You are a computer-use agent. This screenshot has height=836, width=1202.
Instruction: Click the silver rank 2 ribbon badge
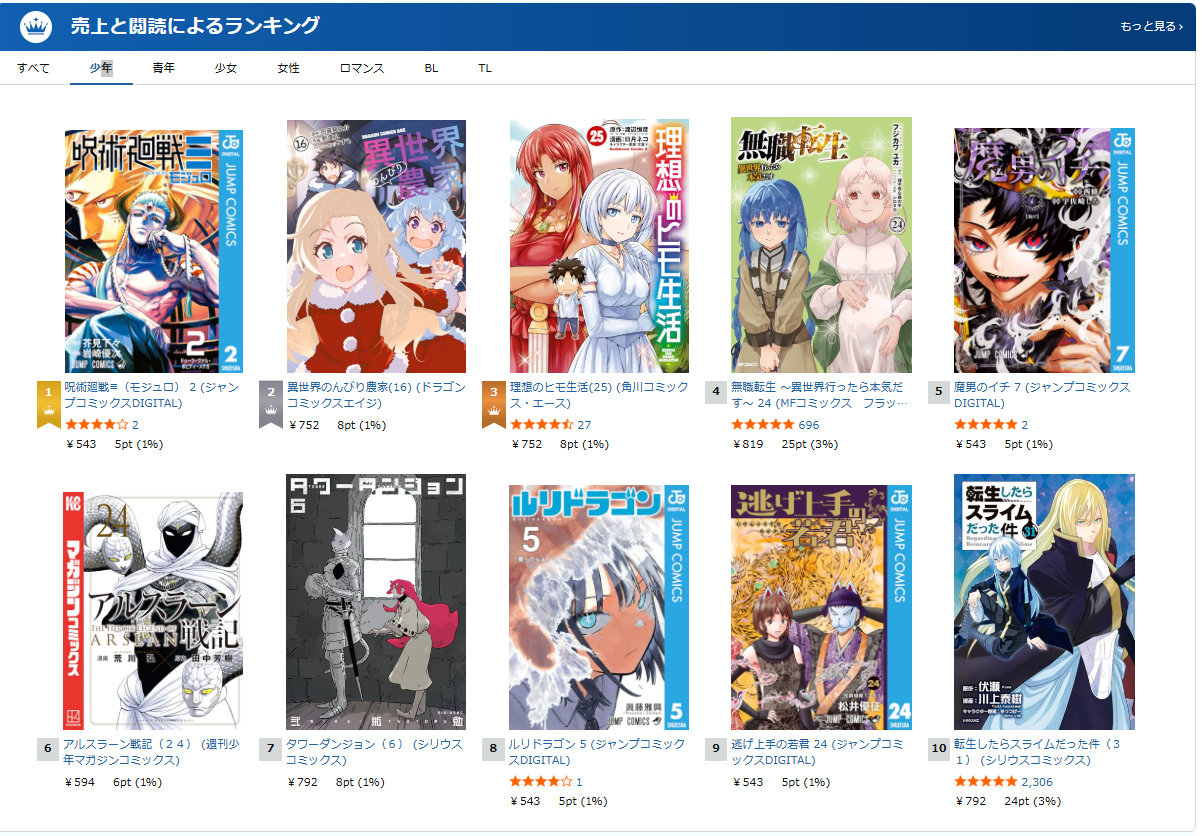tap(270, 404)
